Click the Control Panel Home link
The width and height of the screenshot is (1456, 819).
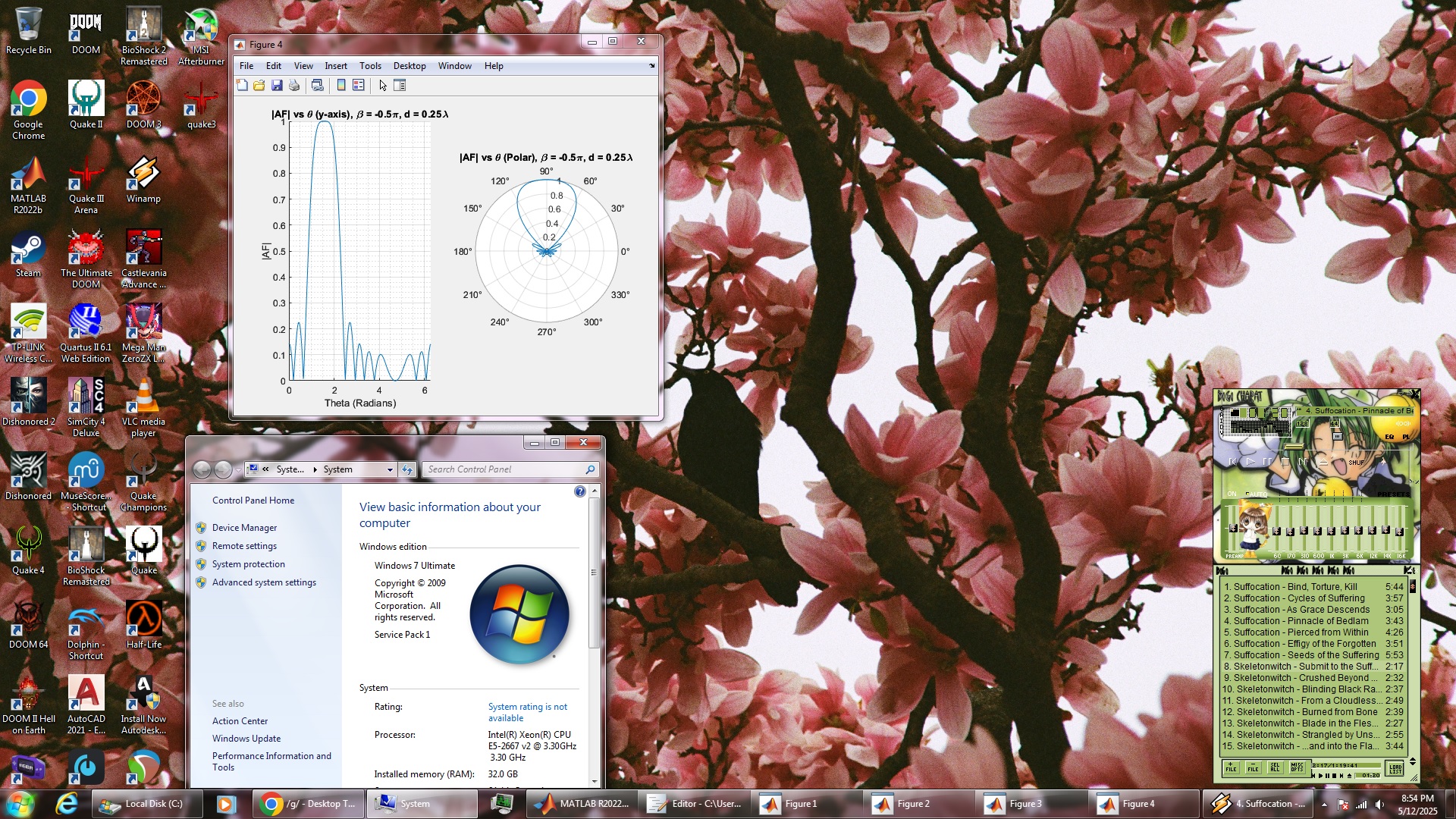point(253,500)
